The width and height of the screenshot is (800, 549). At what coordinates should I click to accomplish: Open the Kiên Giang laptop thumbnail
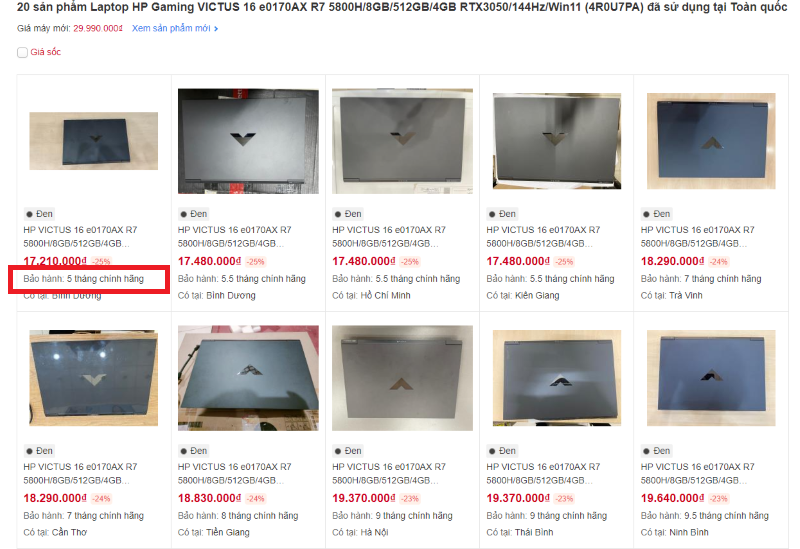(557, 141)
